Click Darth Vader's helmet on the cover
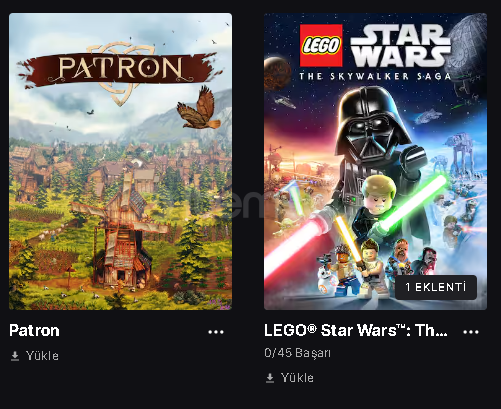Image resolution: width=501 pixels, height=409 pixels. 373,123
